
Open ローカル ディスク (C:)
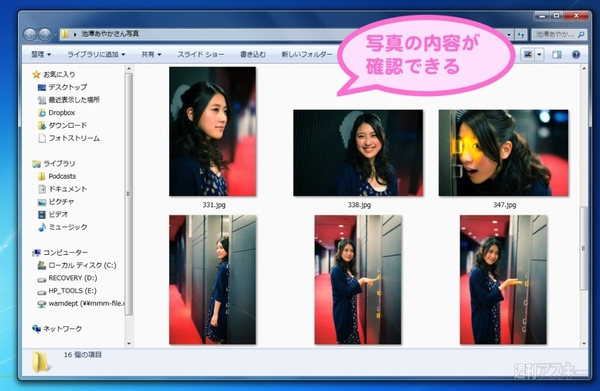pyautogui.click(x=77, y=265)
